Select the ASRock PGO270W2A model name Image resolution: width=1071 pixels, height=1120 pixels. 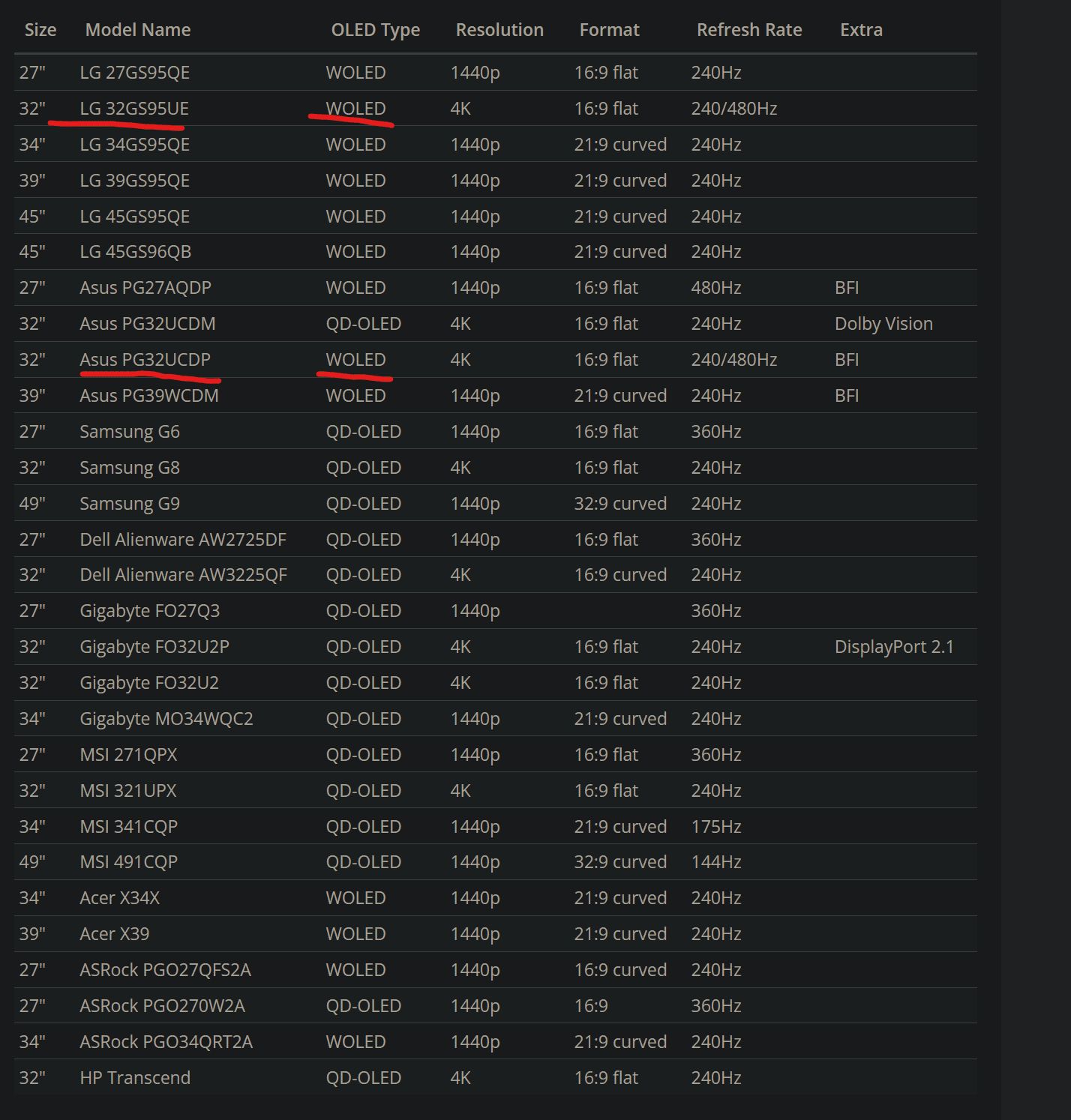tap(163, 1006)
